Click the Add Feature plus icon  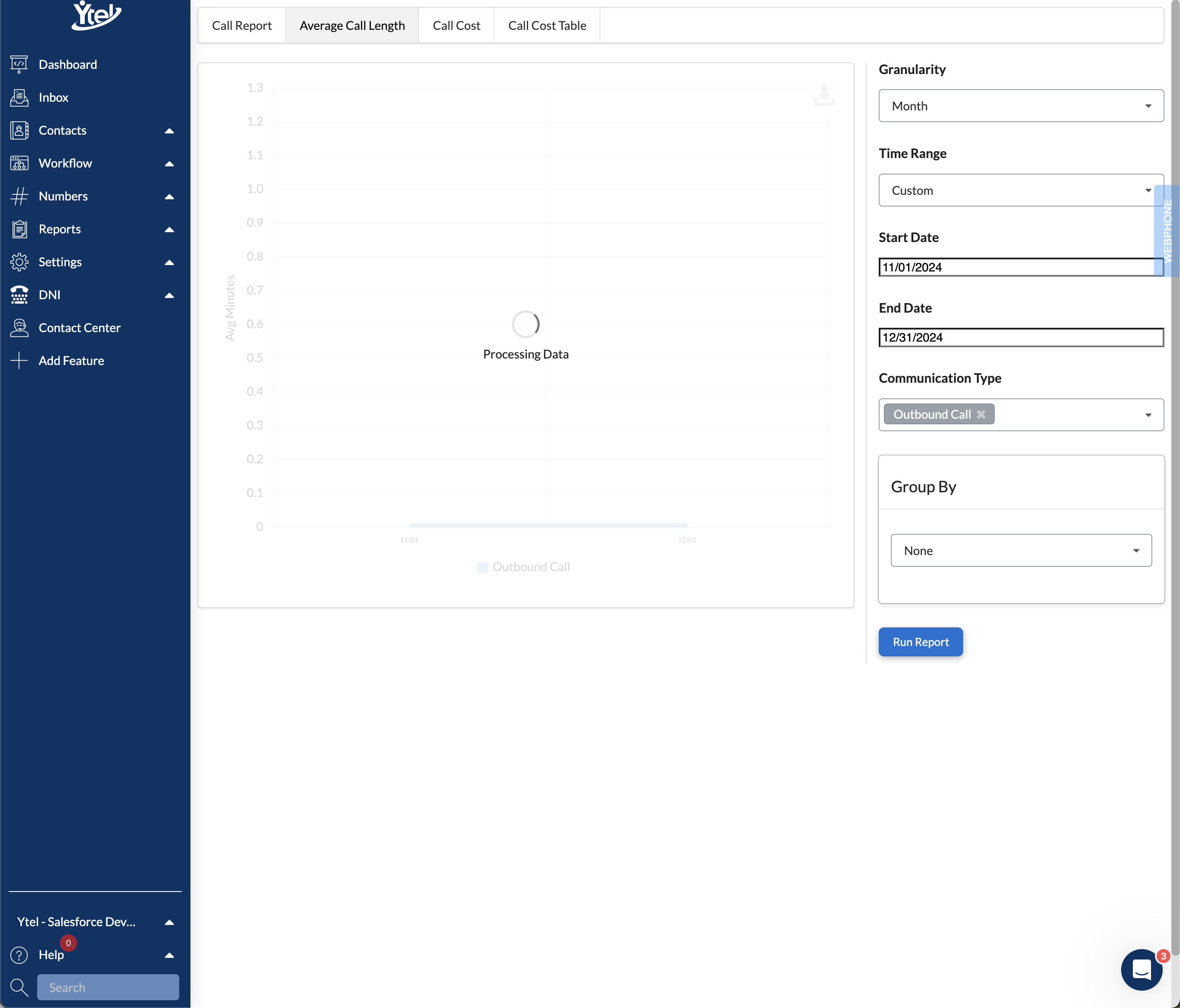(19, 361)
